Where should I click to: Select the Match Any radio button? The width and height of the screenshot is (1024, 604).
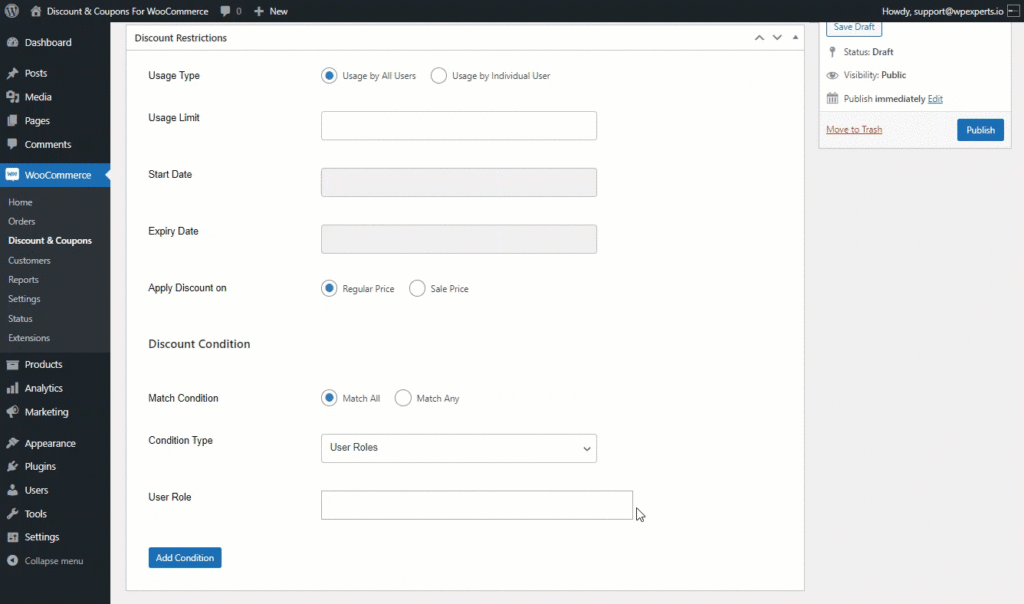point(403,398)
